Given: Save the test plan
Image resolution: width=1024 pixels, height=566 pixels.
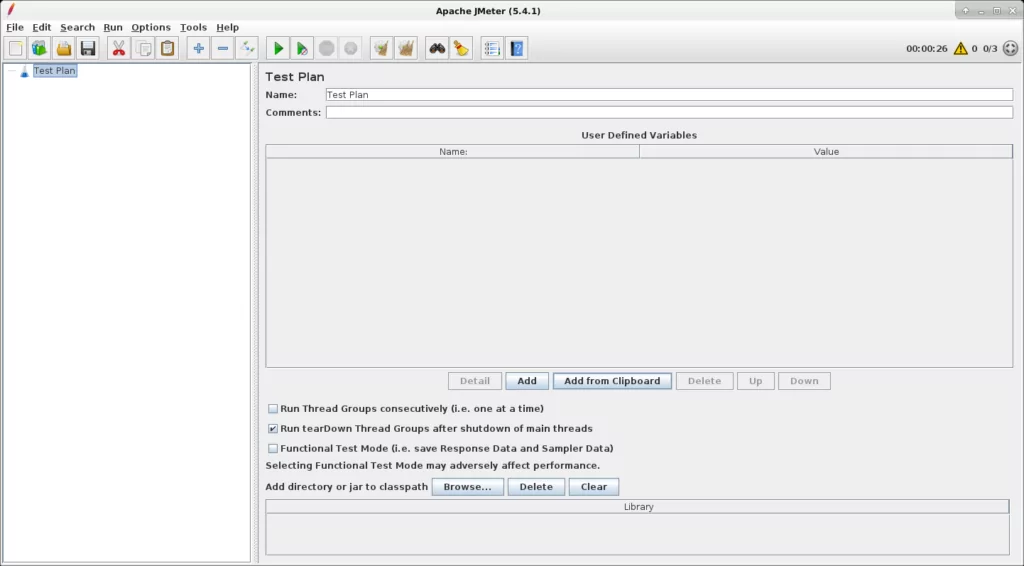Looking at the screenshot, I should click(88, 48).
